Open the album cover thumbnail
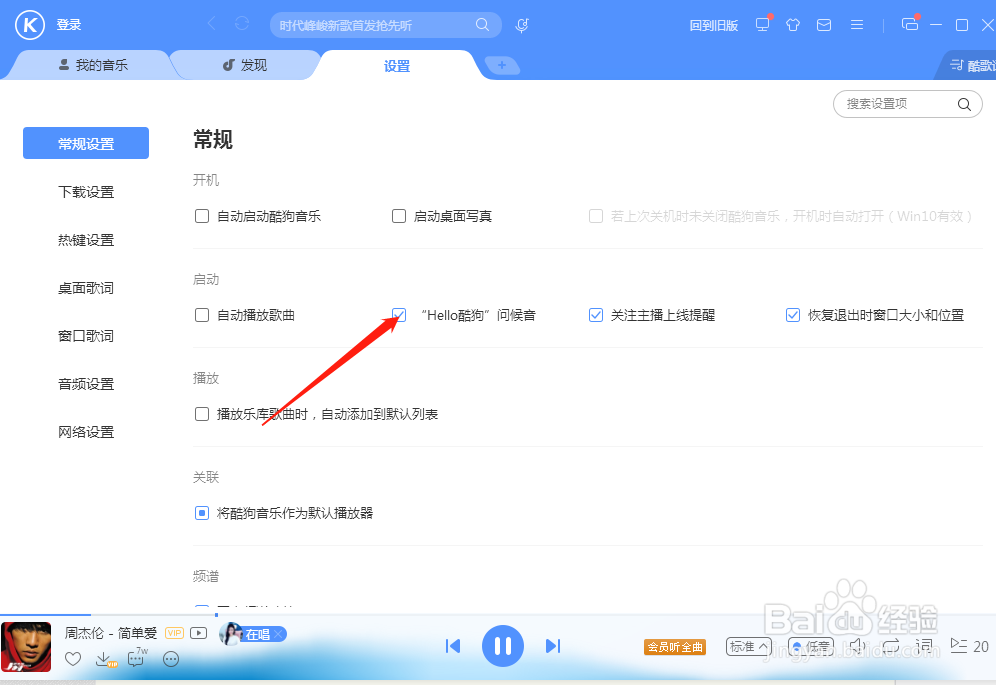 (26, 647)
